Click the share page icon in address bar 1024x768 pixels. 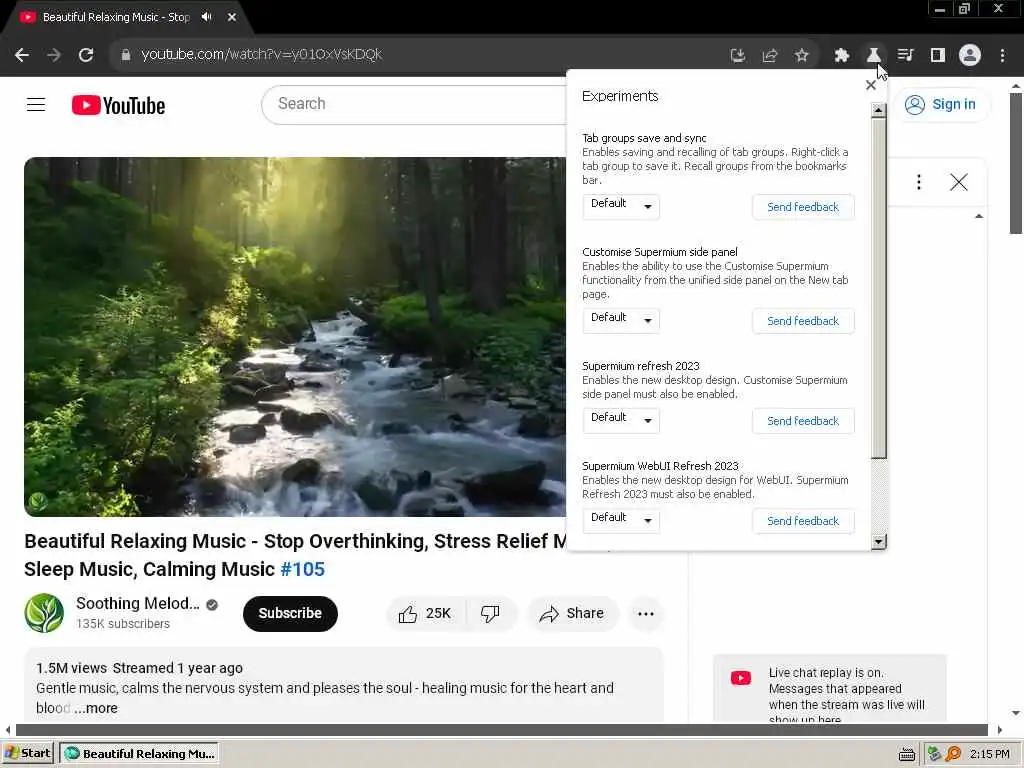point(769,56)
